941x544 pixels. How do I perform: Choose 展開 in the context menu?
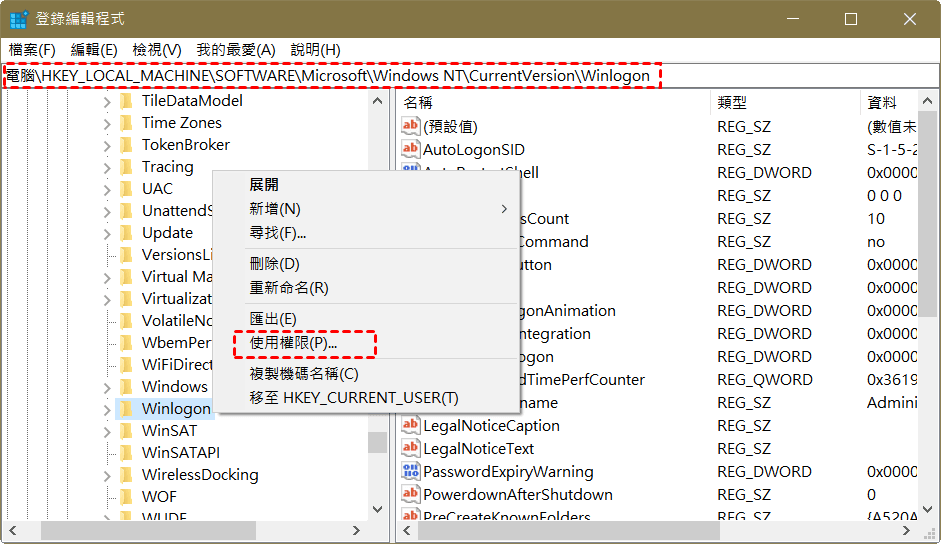click(366, 185)
